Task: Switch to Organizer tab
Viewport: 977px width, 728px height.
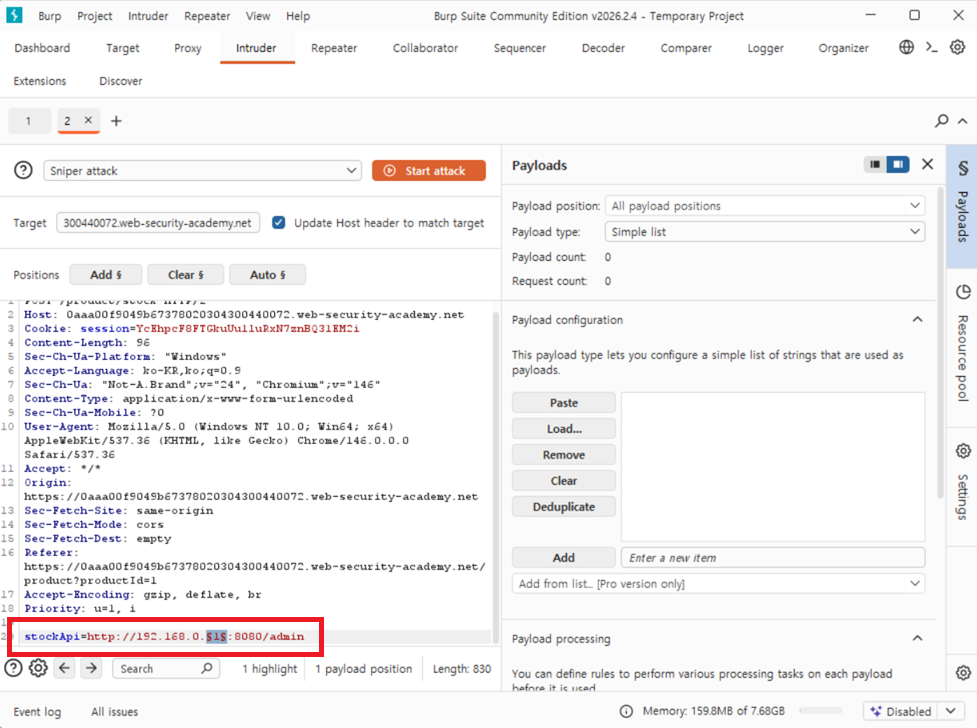Action: tap(843, 48)
